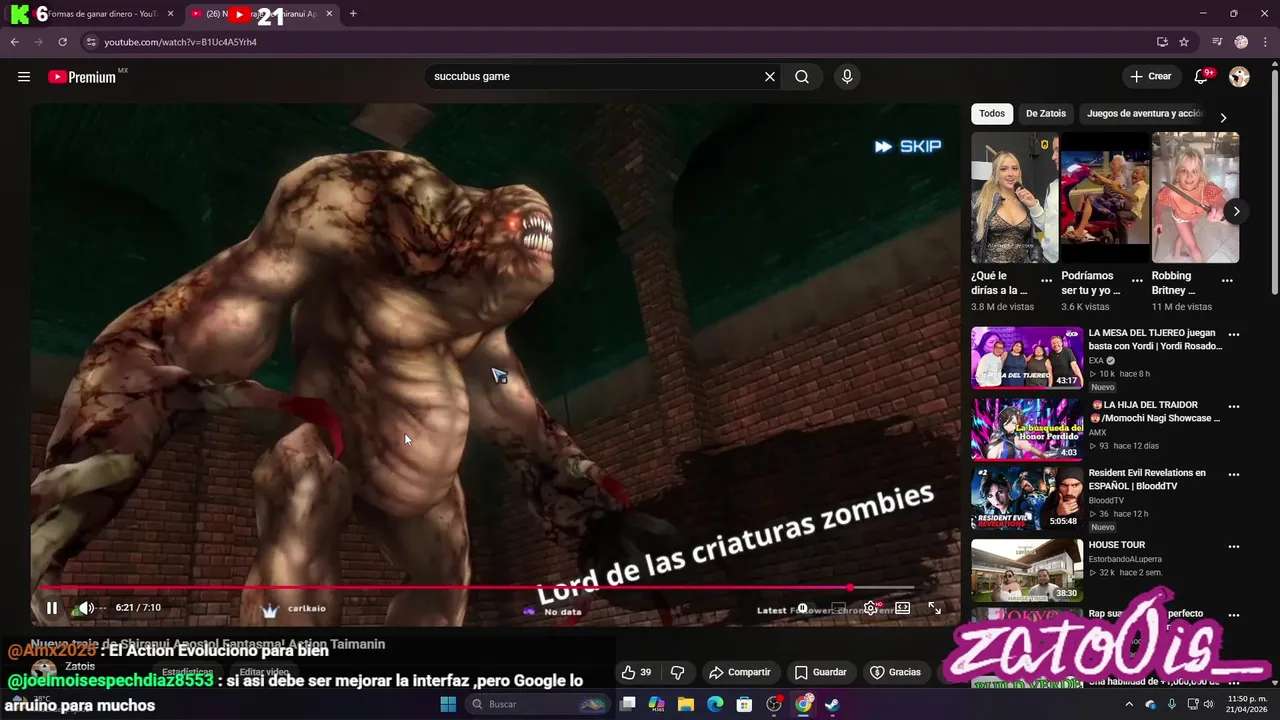Open the Short 'Robbing Britney'

(x=1195, y=198)
